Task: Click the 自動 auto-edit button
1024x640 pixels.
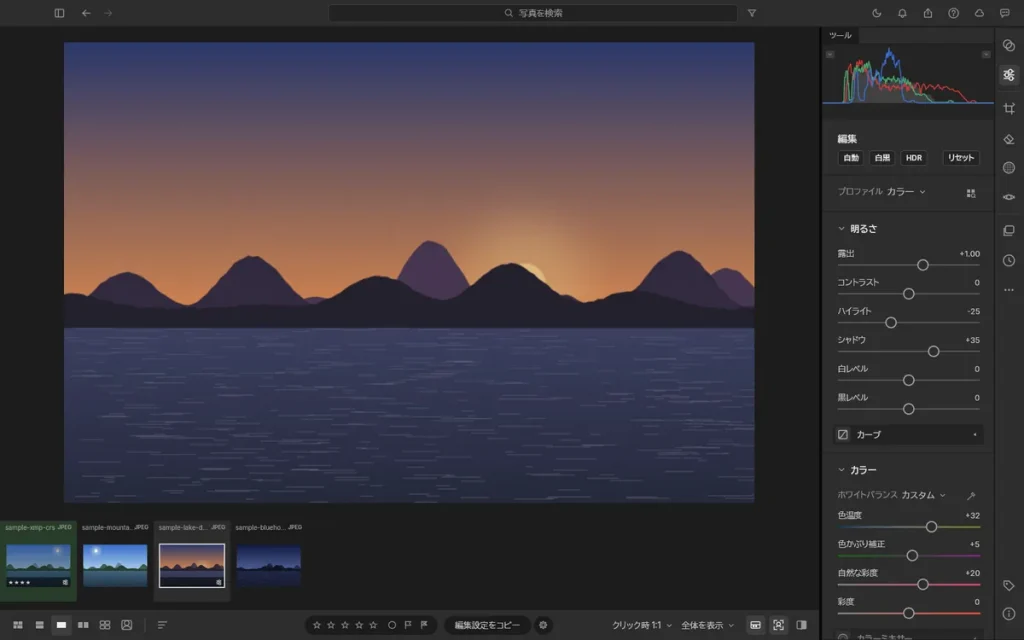Action: 851,157
